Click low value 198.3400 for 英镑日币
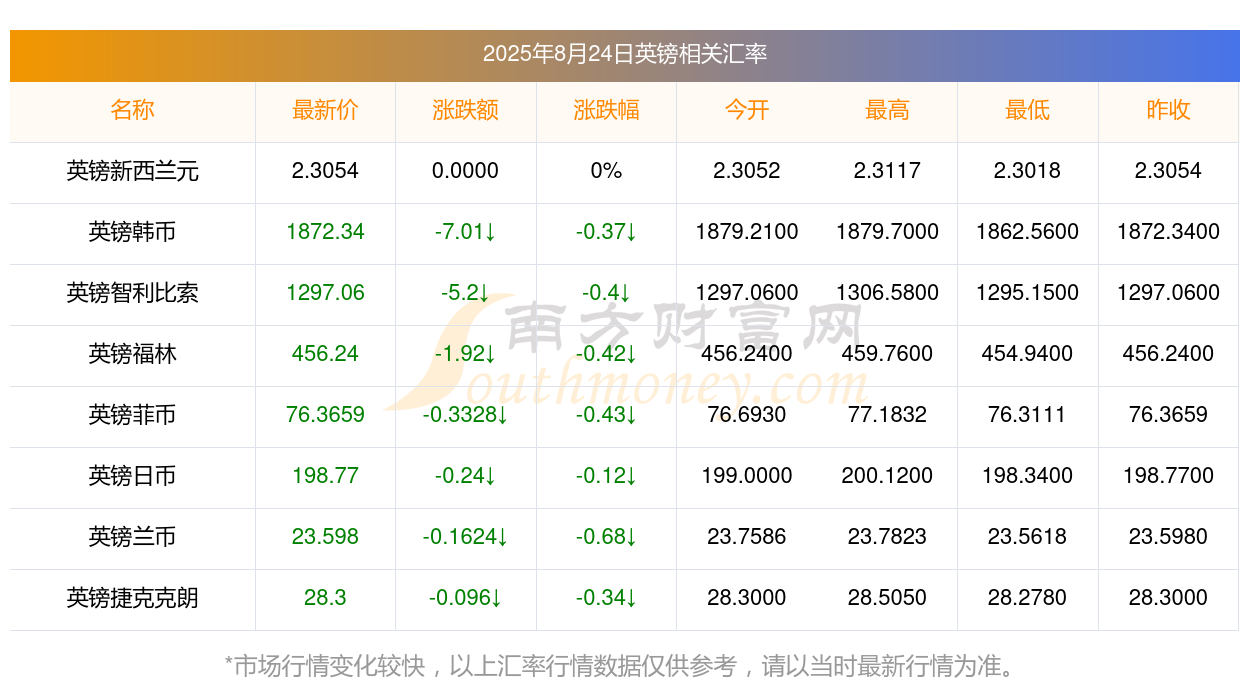Image resolution: width=1250 pixels, height=698 pixels. click(1028, 476)
